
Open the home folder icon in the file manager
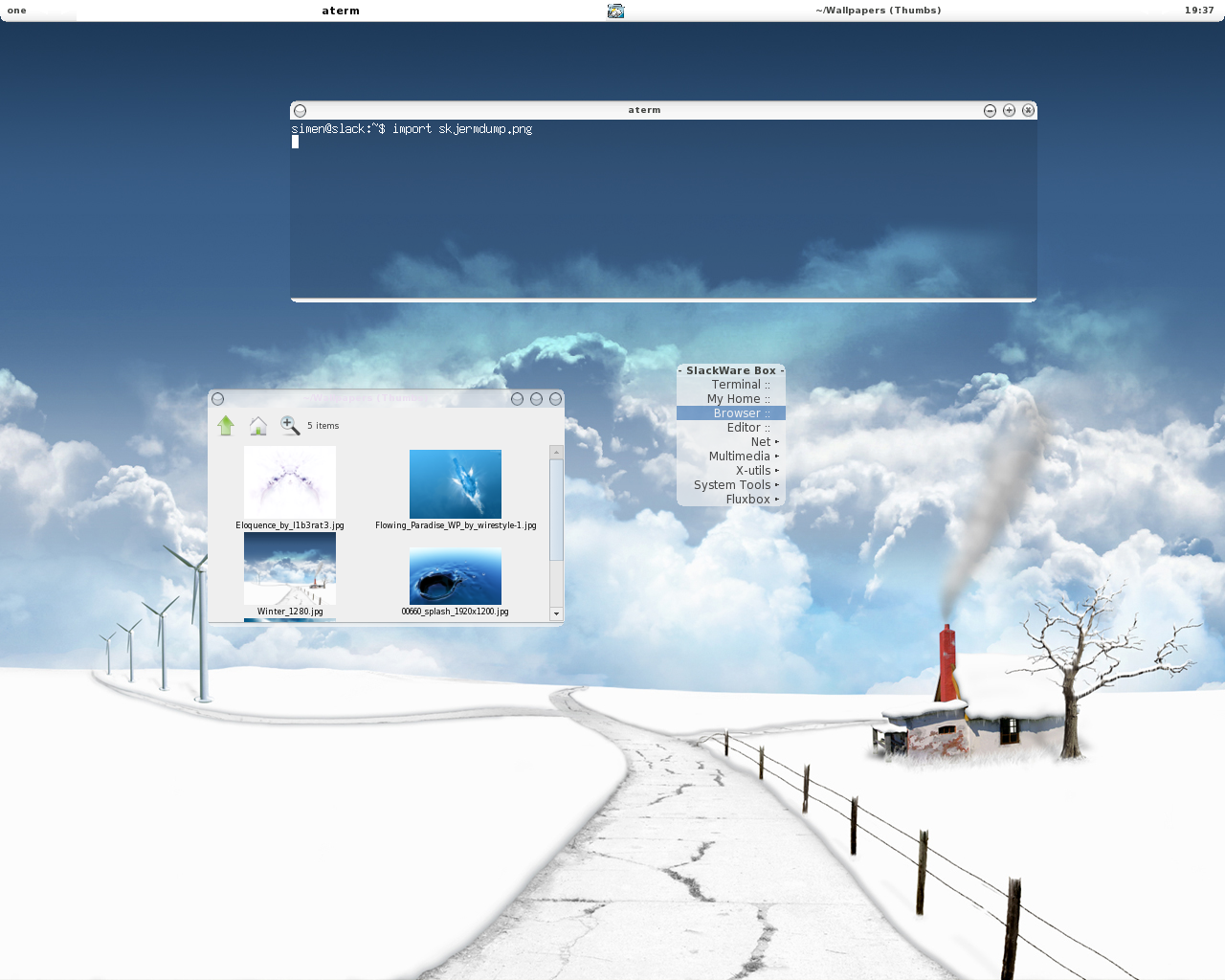[258, 425]
